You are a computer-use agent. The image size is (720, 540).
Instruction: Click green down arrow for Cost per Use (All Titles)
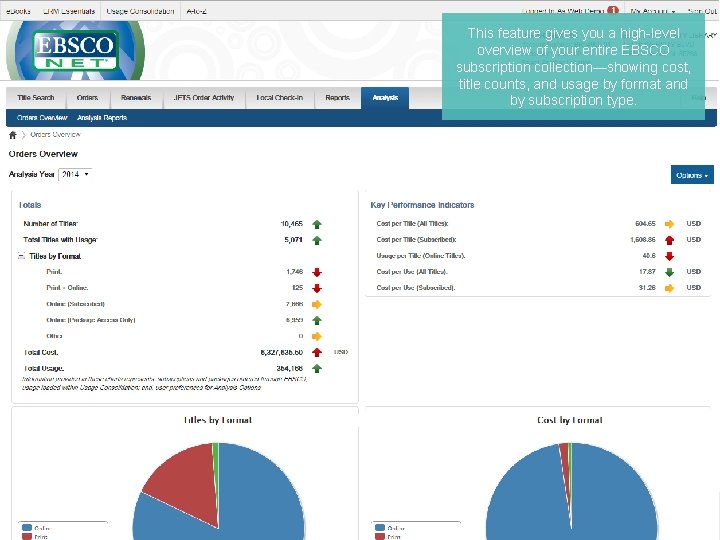click(x=669, y=272)
